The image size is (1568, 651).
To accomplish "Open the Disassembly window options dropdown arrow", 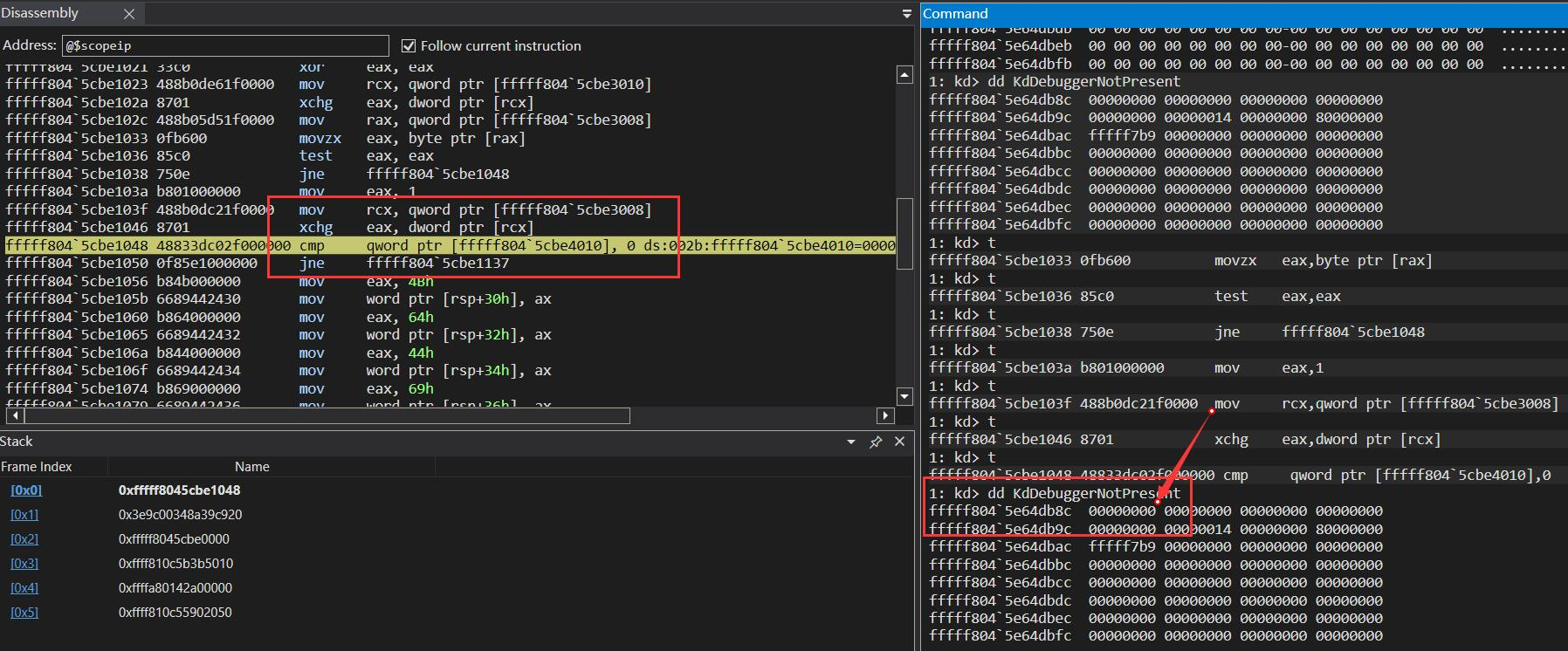I will point(906,14).
